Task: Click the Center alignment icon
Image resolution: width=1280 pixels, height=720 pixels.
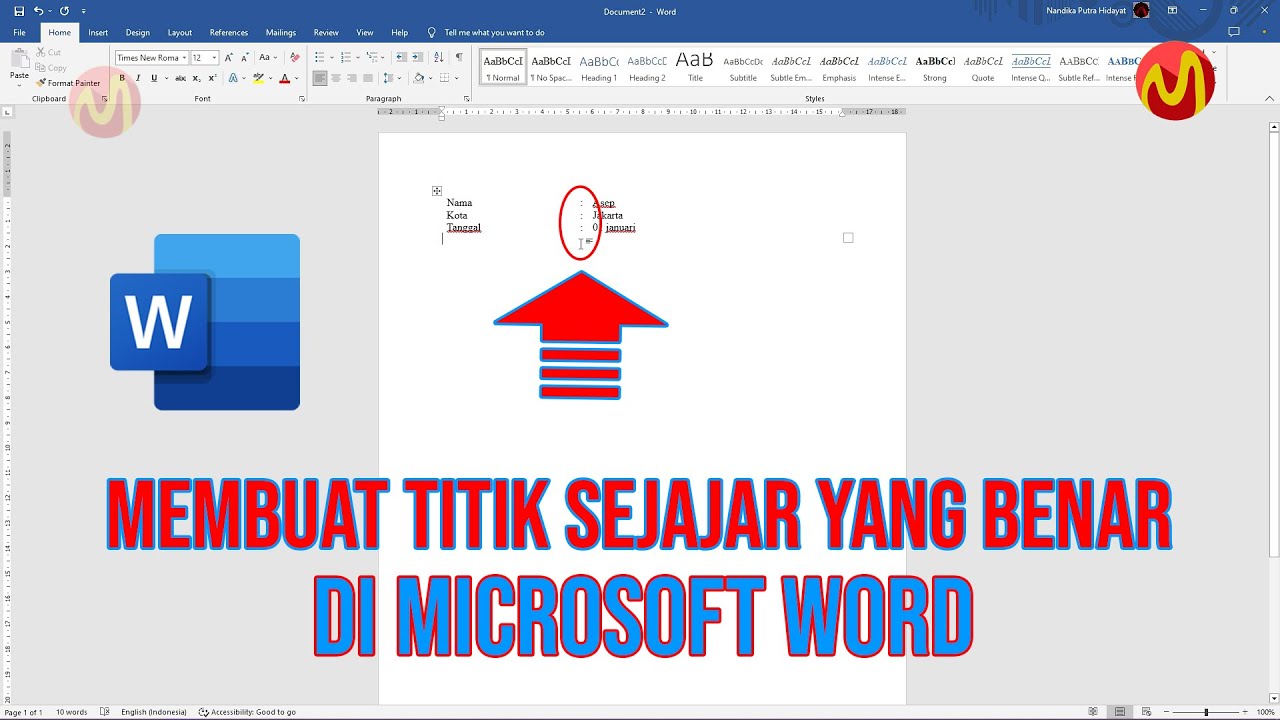Action: [x=336, y=78]
